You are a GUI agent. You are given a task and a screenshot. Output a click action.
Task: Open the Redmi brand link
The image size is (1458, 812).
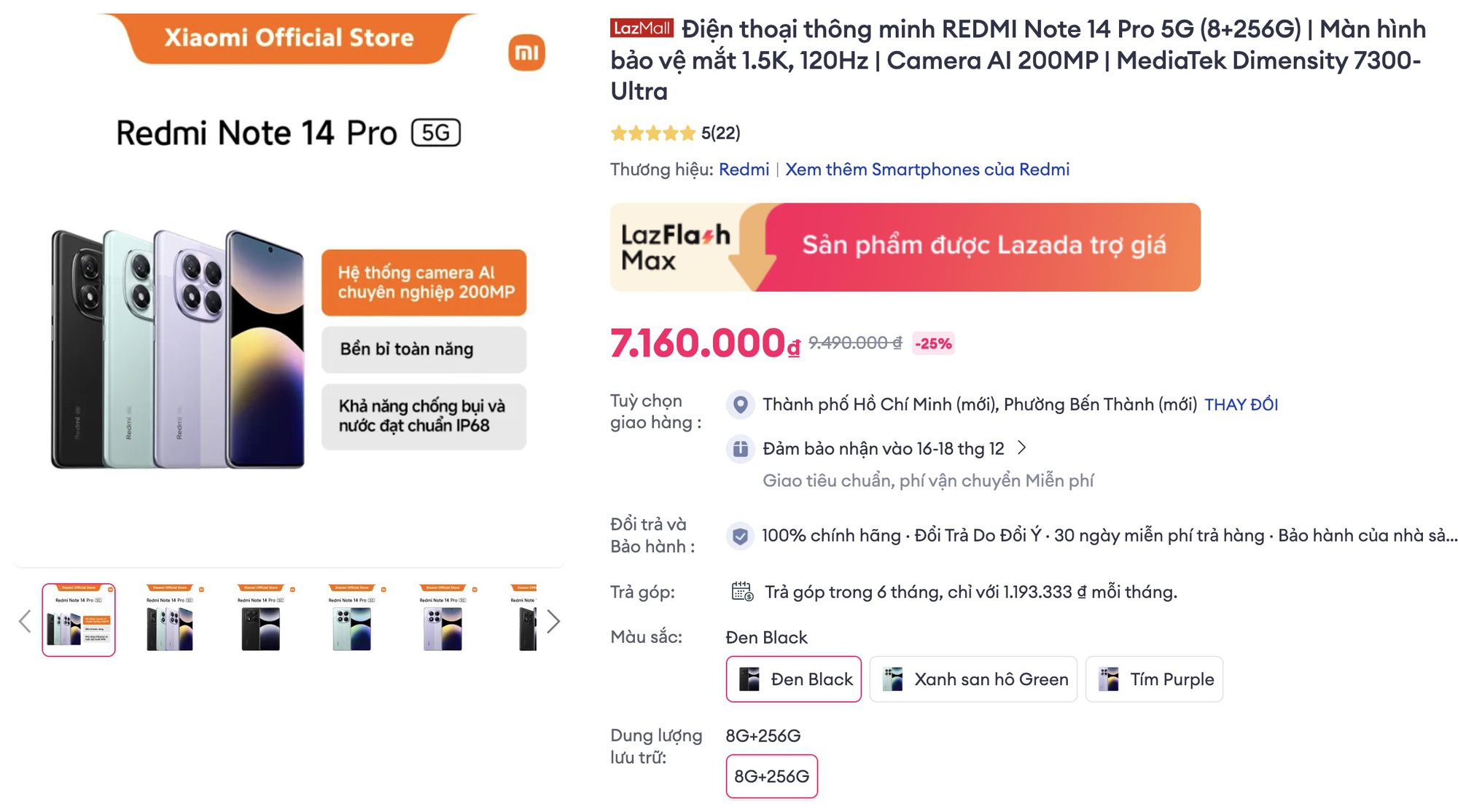pos(744,170)
